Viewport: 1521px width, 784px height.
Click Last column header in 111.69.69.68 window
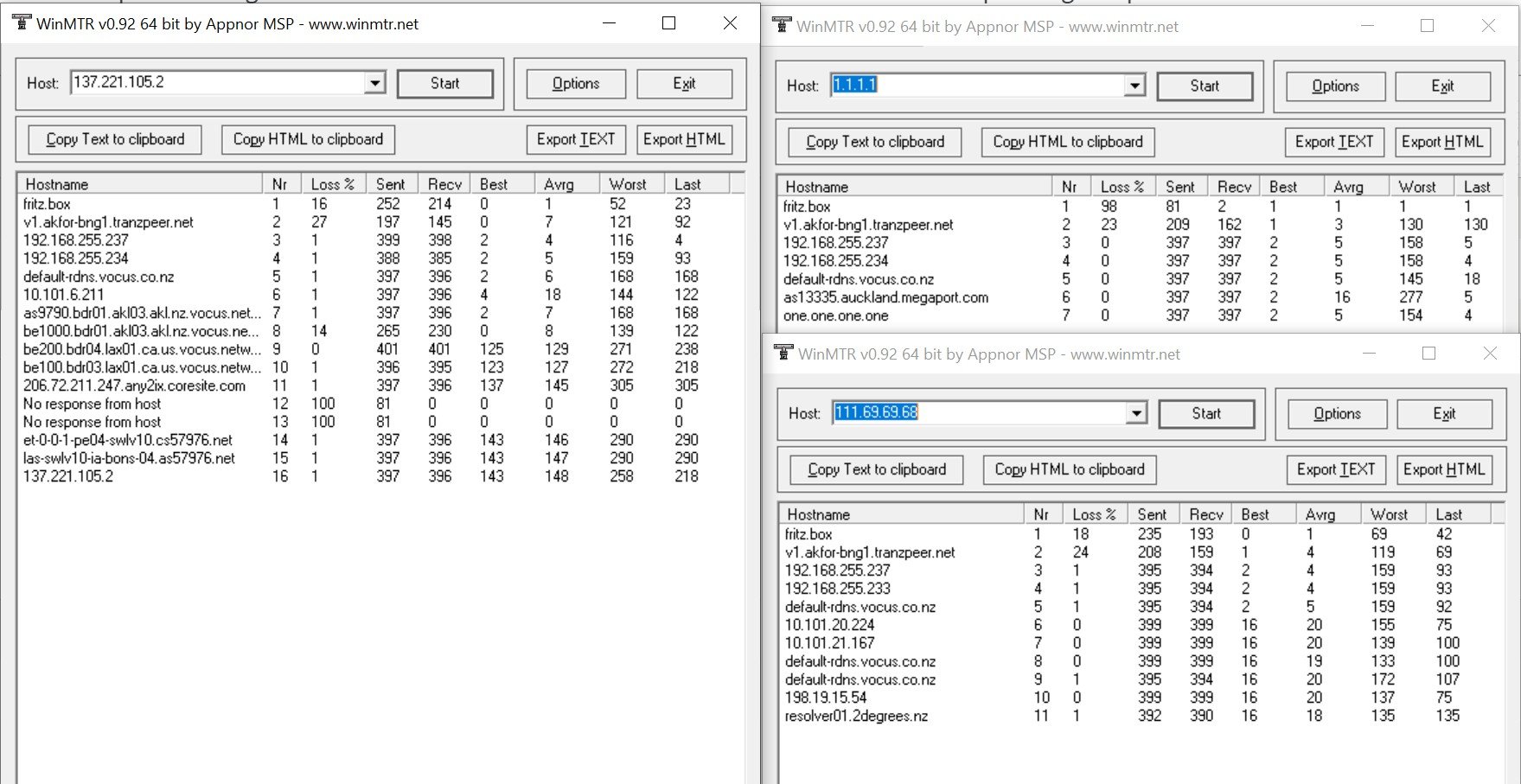(1459, 514)
